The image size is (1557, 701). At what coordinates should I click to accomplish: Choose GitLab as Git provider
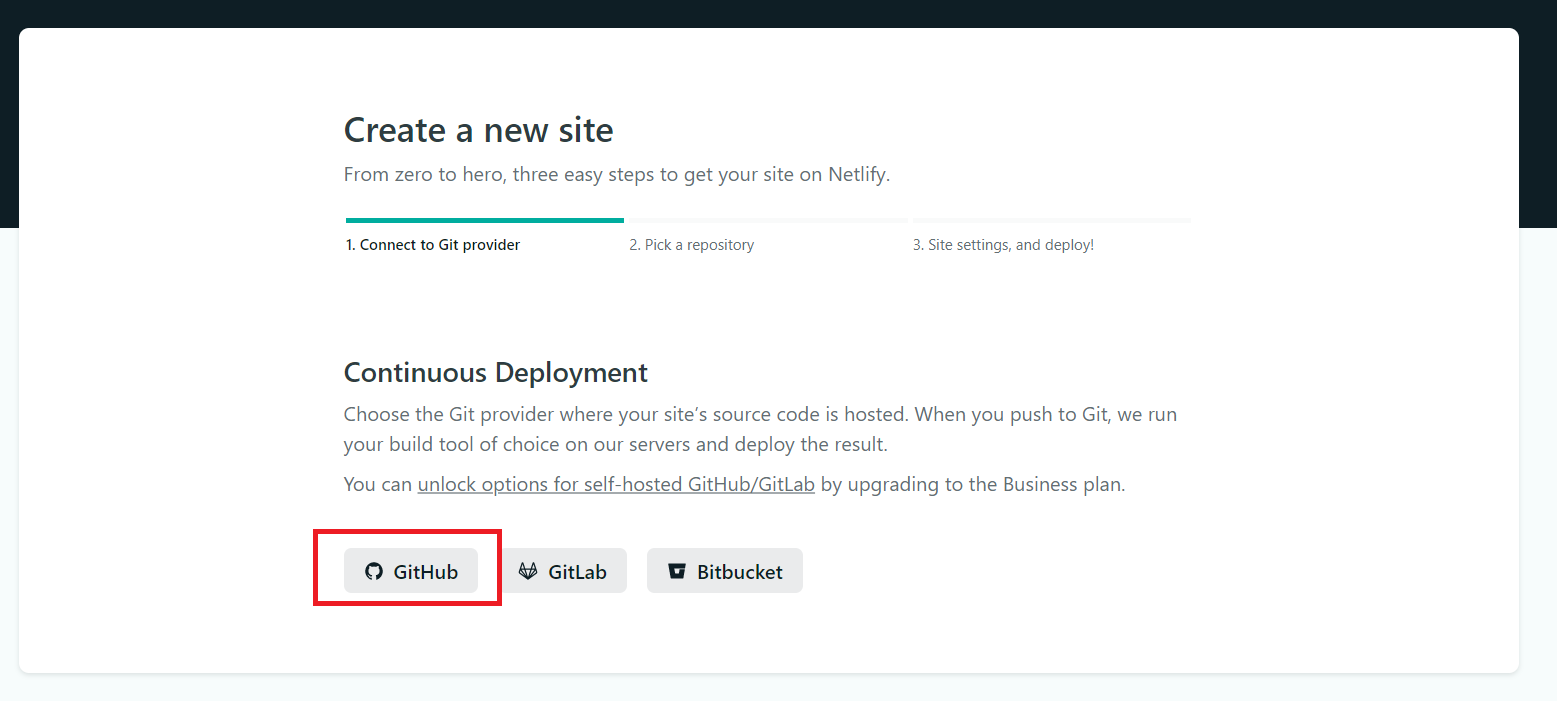coord(563,571)
